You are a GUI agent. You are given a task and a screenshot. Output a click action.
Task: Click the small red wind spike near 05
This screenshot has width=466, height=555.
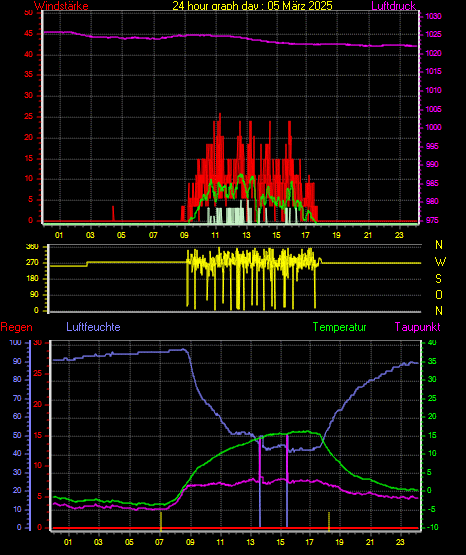point(113,213)
